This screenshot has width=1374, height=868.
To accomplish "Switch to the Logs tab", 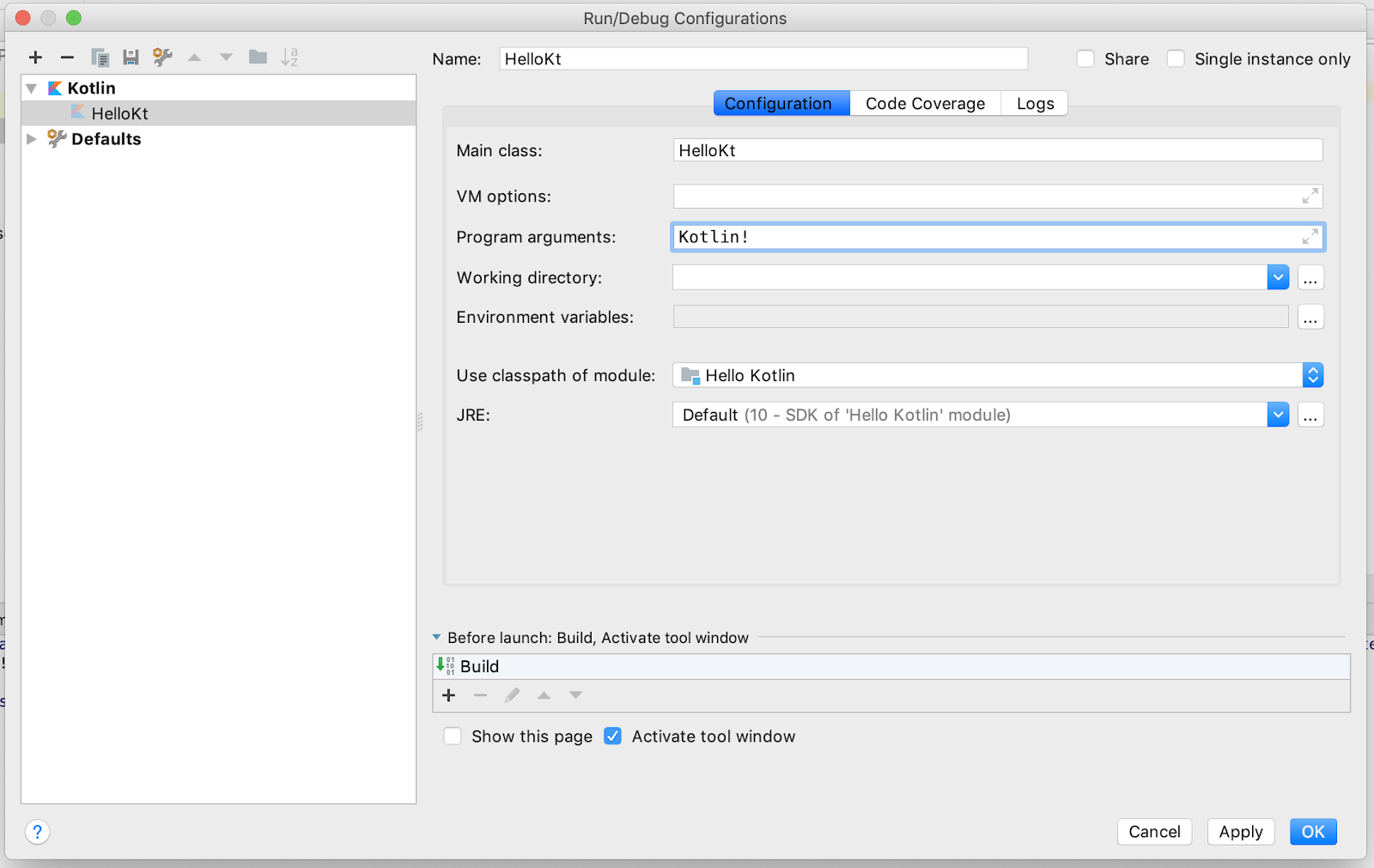I will pyautogui.click(x=1035, y=104).
